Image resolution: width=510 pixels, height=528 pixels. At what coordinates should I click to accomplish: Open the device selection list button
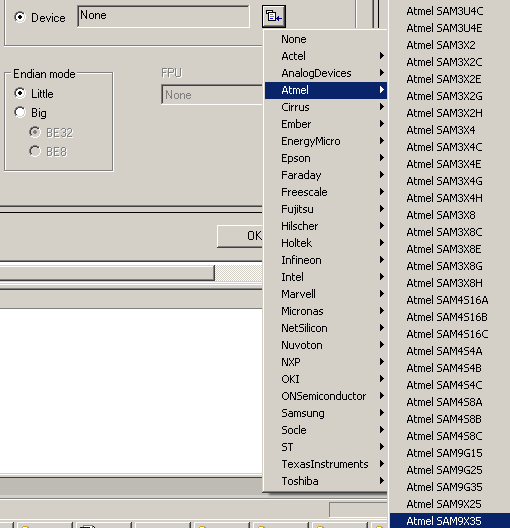274,16
